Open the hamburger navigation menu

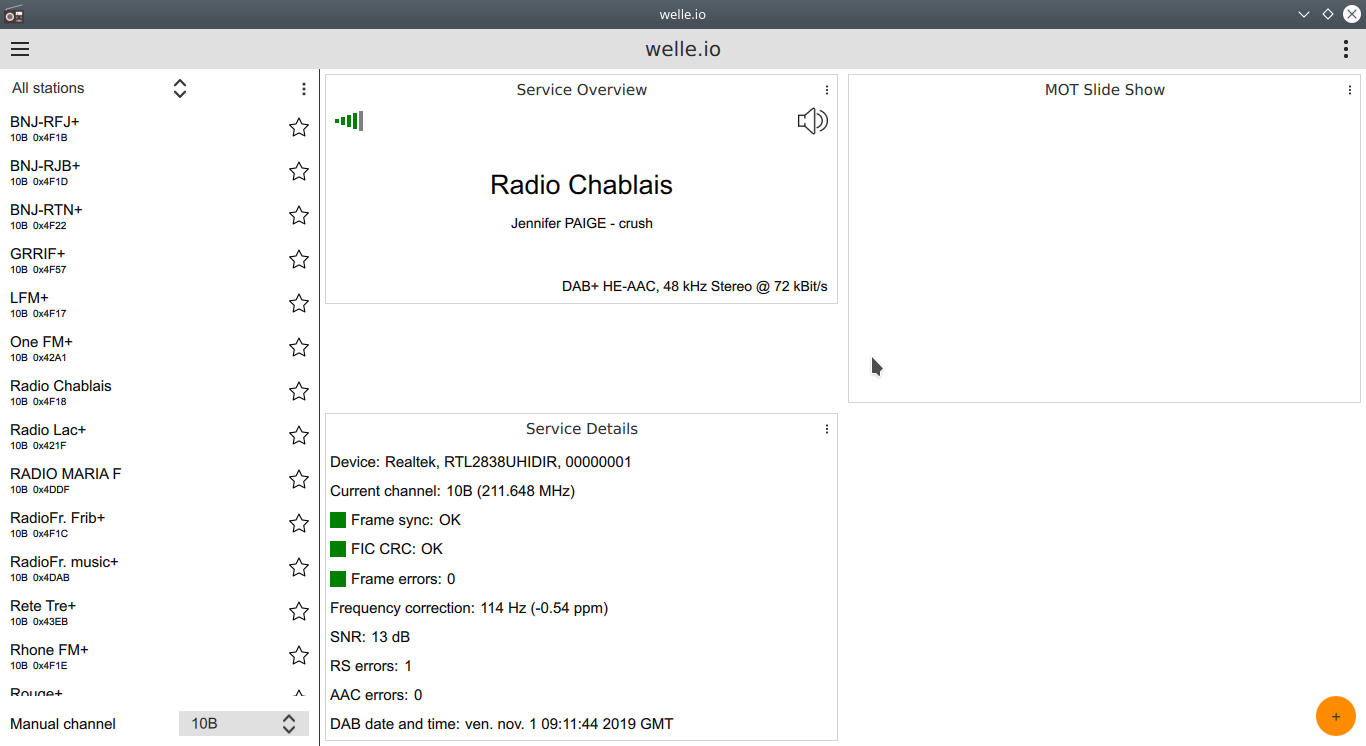pos(20,49)
